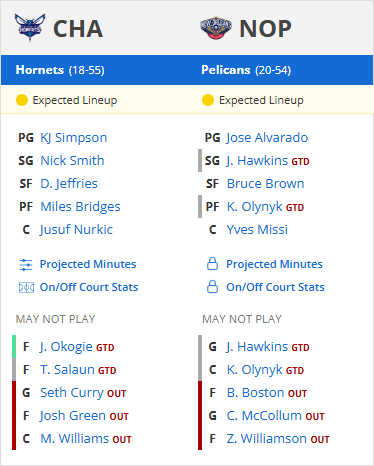The image size is (374, 466).
Task: Click the Pelicans on/off court stats lock icon
Action: [x=212, y=287]
